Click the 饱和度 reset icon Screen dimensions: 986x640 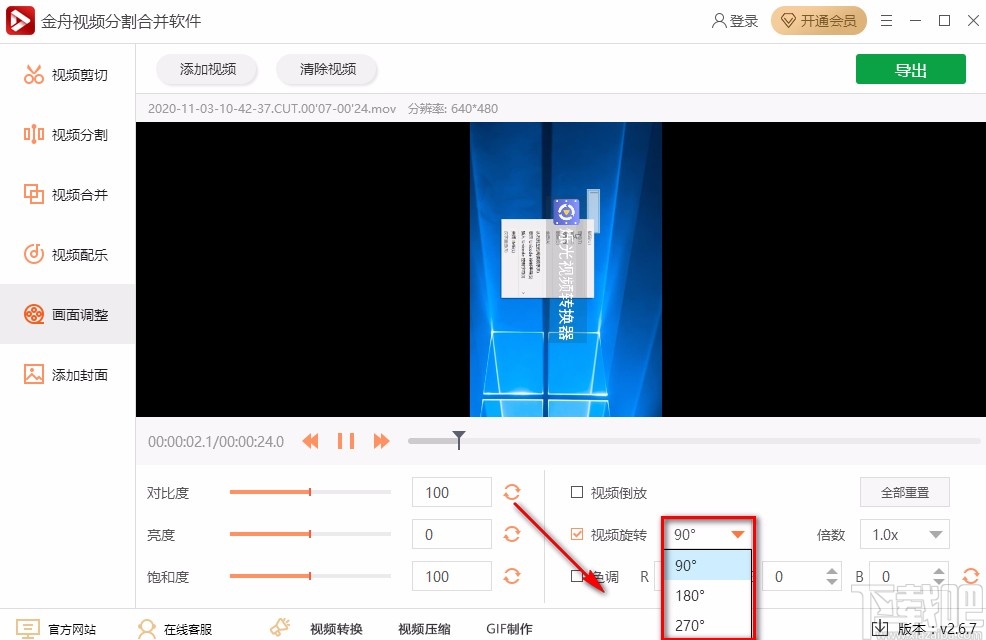512,576
